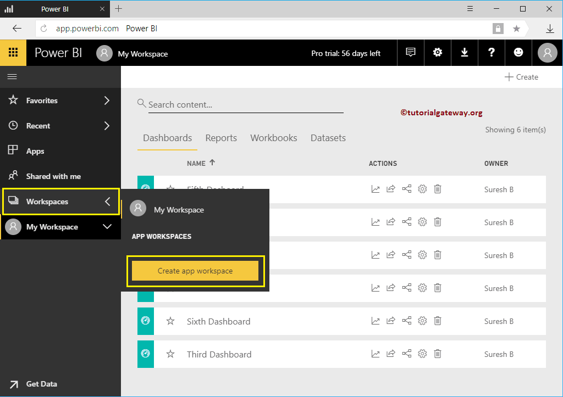The height and width of the screenshot is (397, 563).
Task: Open the settings gear in top bar
Action: tap(437, 53)
